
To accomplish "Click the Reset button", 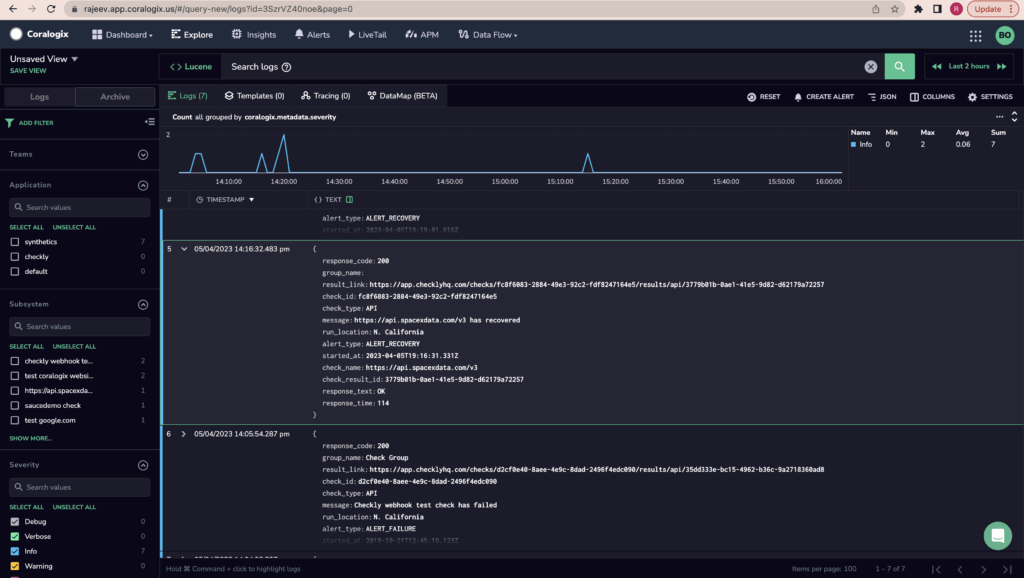I will click(x=763, y=97).
